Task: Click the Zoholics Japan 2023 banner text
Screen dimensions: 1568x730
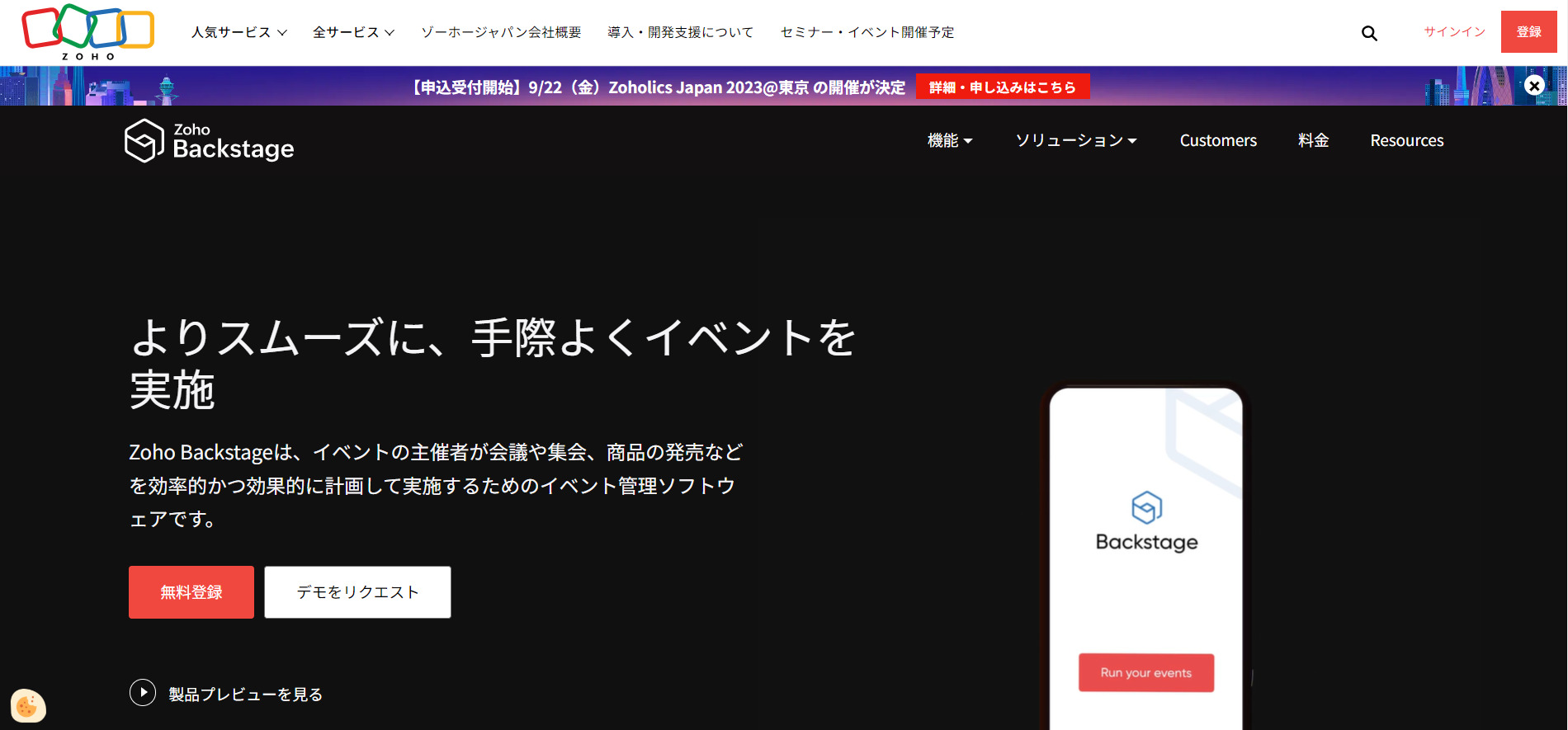Action: point(659,87)
